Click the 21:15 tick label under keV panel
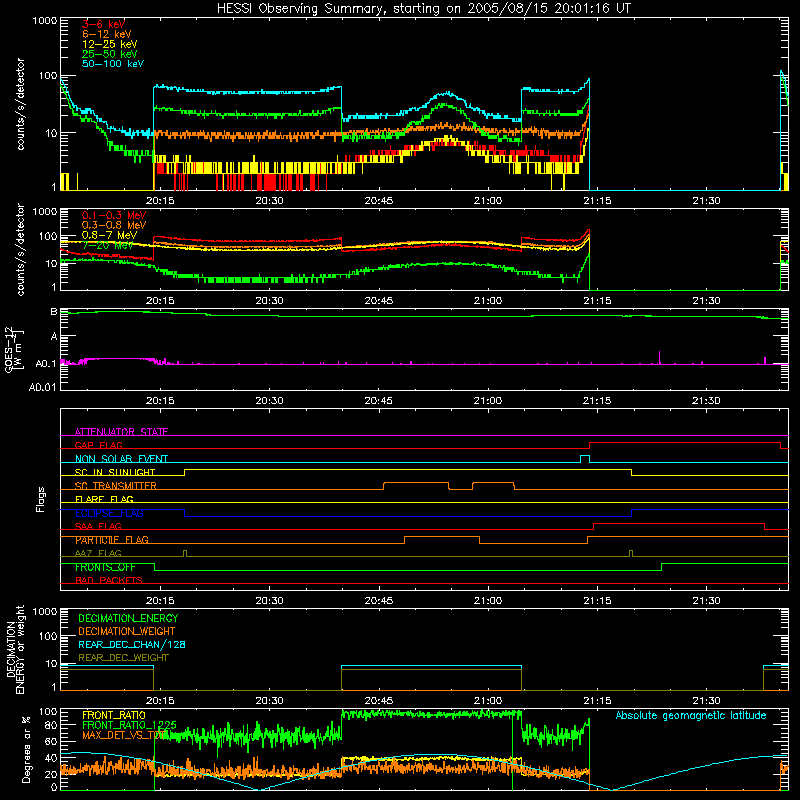This screenshot has width=800, height=800. [597, 201]
